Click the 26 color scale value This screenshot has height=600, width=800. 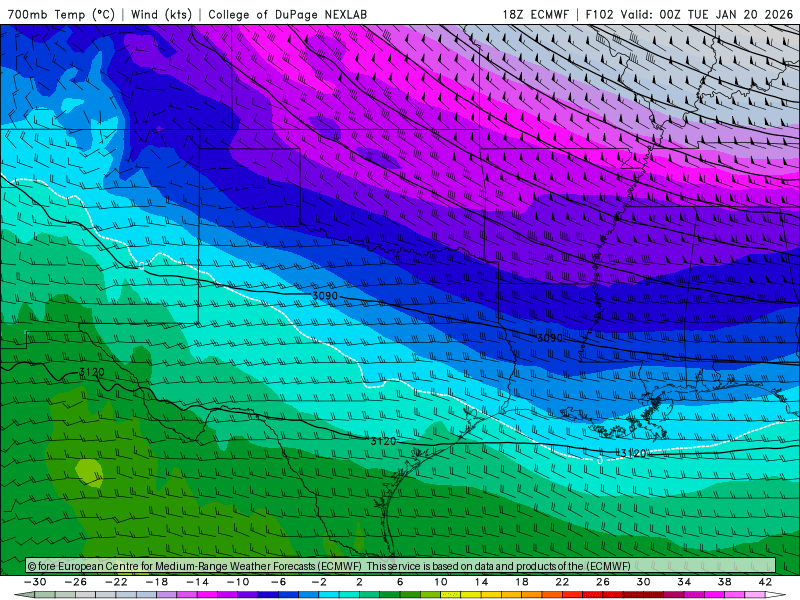click(603, 582)
